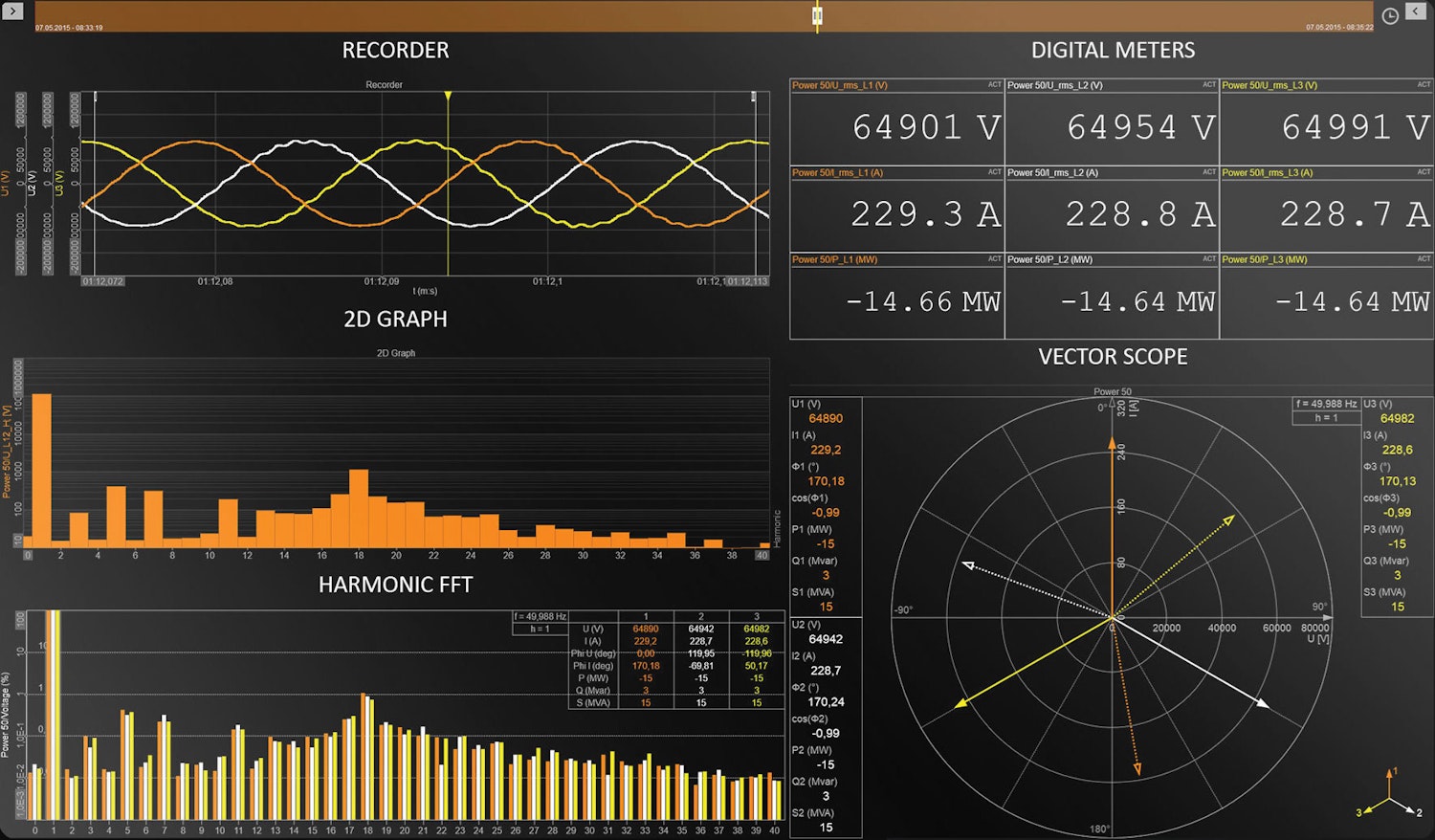Click Φ1 value 170,18 in vector scope
Screen dimensions: 1435x840
[x=826, y=481]
